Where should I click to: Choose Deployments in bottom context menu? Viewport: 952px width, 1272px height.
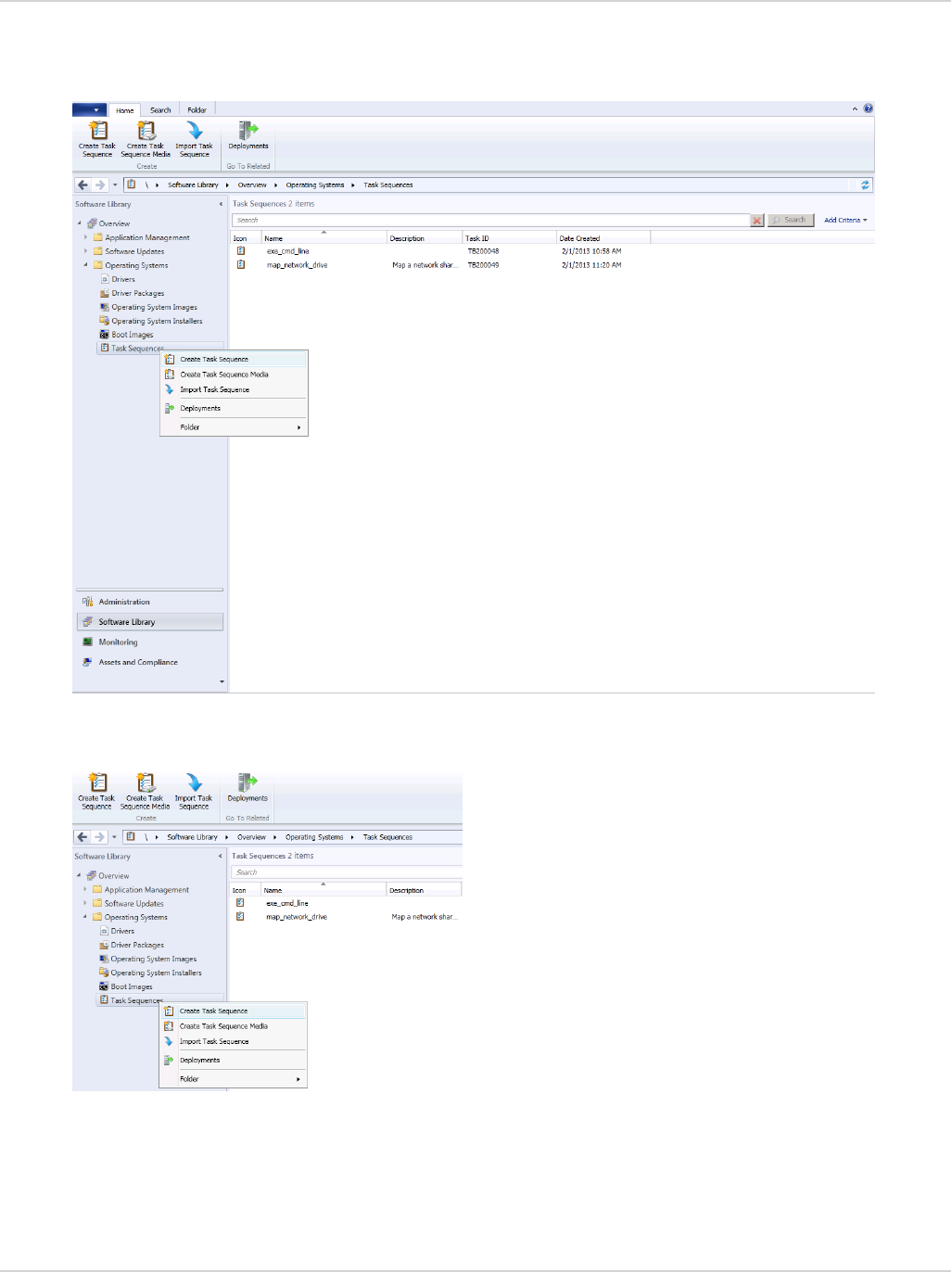point(234,1060)
